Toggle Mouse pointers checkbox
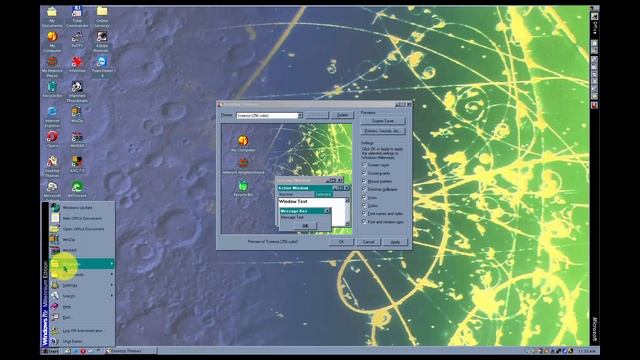The image size is (640, 360). [x=364, y=181]
